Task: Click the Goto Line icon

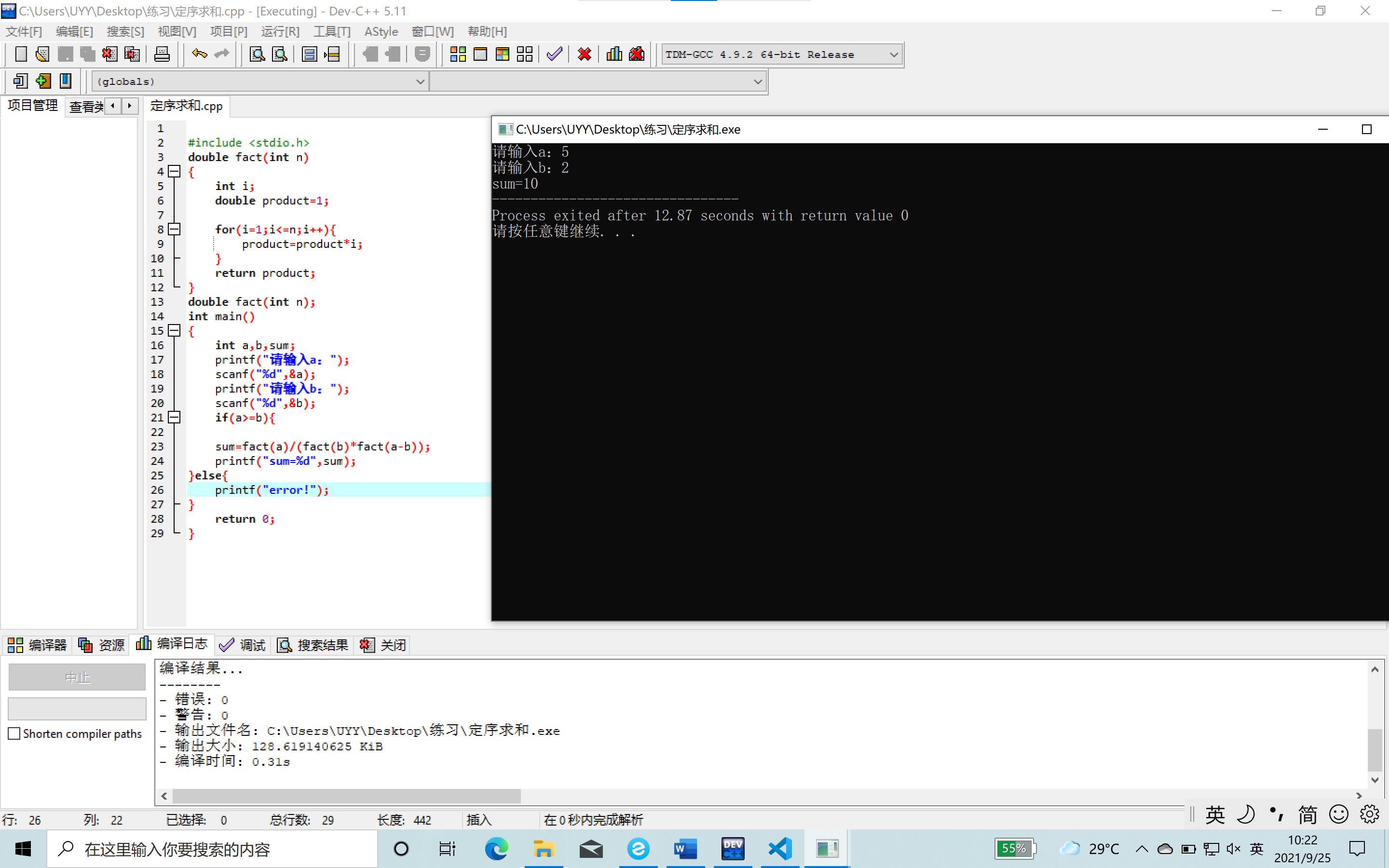Action: pyautogui.click(x=332, y=54)
